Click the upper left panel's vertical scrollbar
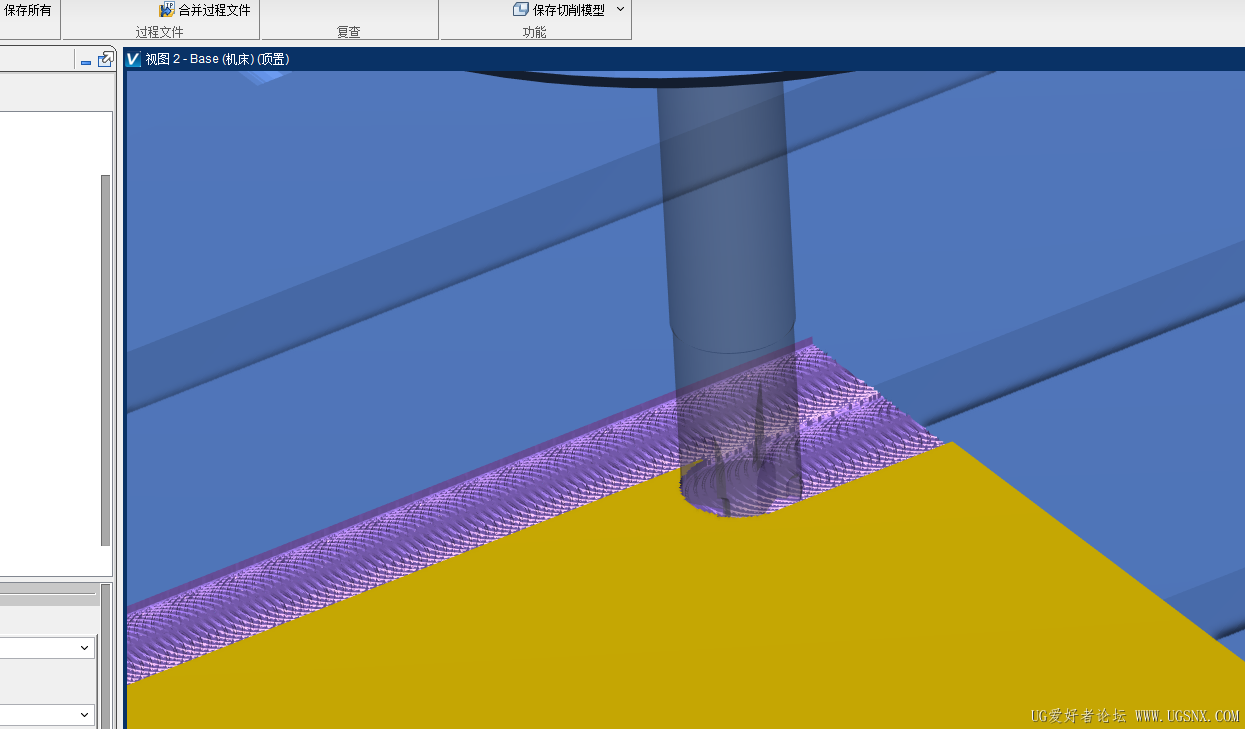This screenshot has height=729, width=1245. coord(105,360)
